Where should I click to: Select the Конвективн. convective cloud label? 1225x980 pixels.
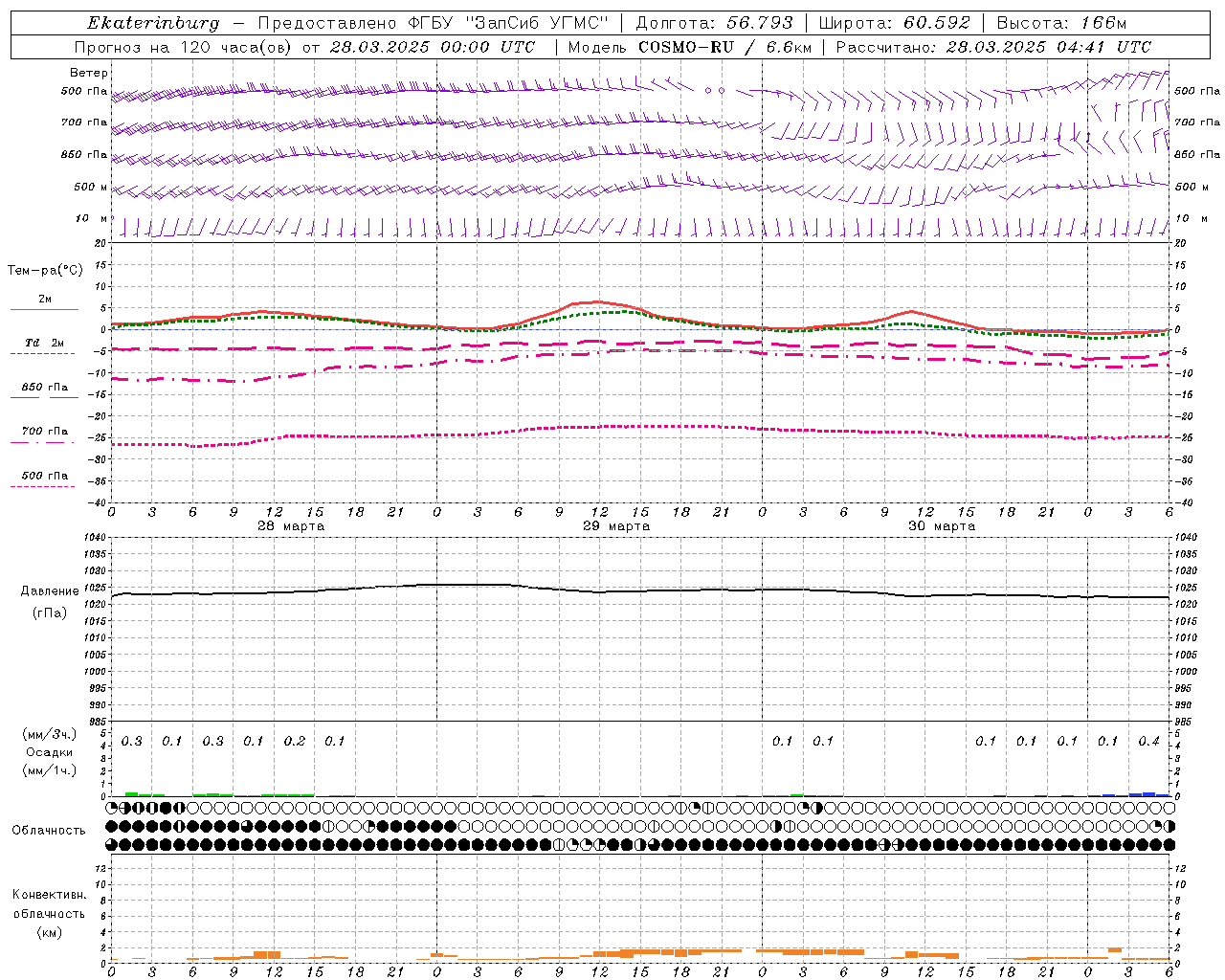pyautogui.click(x=49, y=895)
